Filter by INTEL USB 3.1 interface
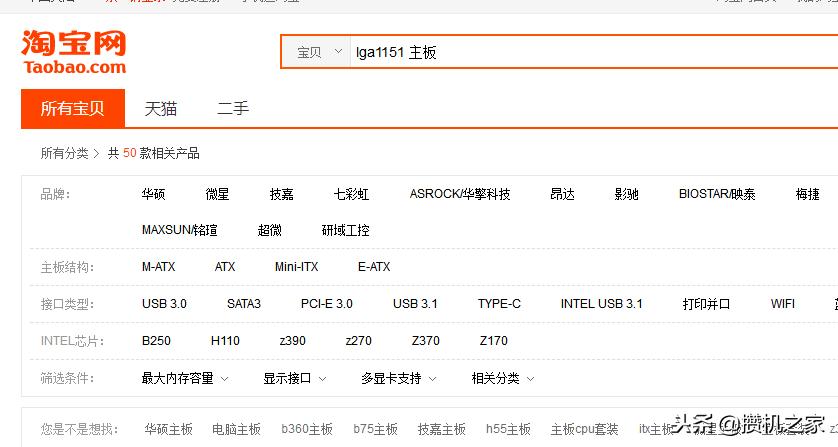This screenshot has width=838, height=447. click(601, 304)
